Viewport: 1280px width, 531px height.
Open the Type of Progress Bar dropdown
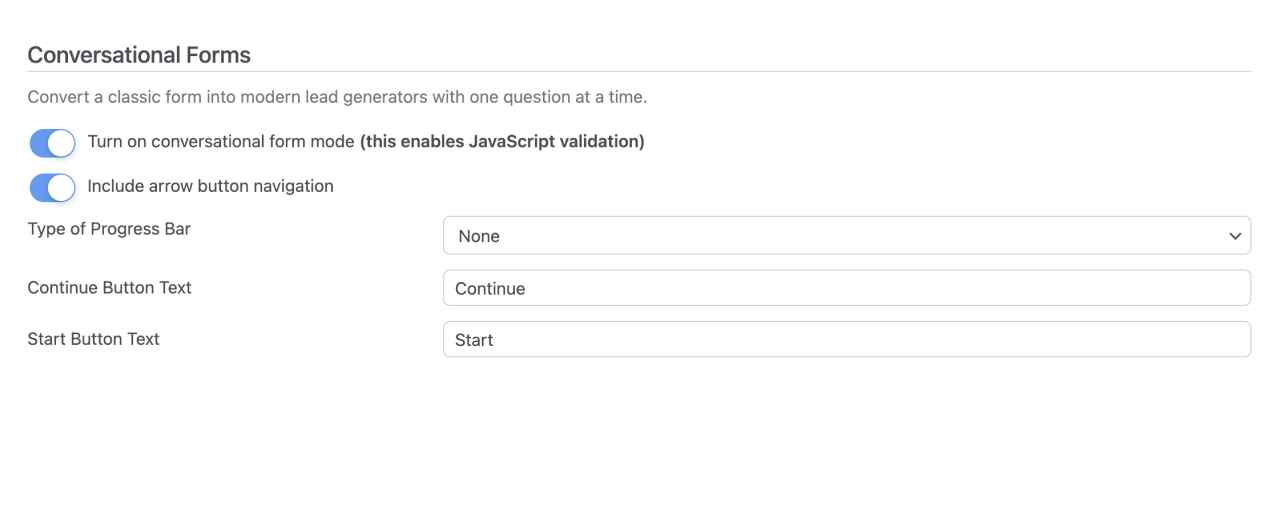coord(846,236)
